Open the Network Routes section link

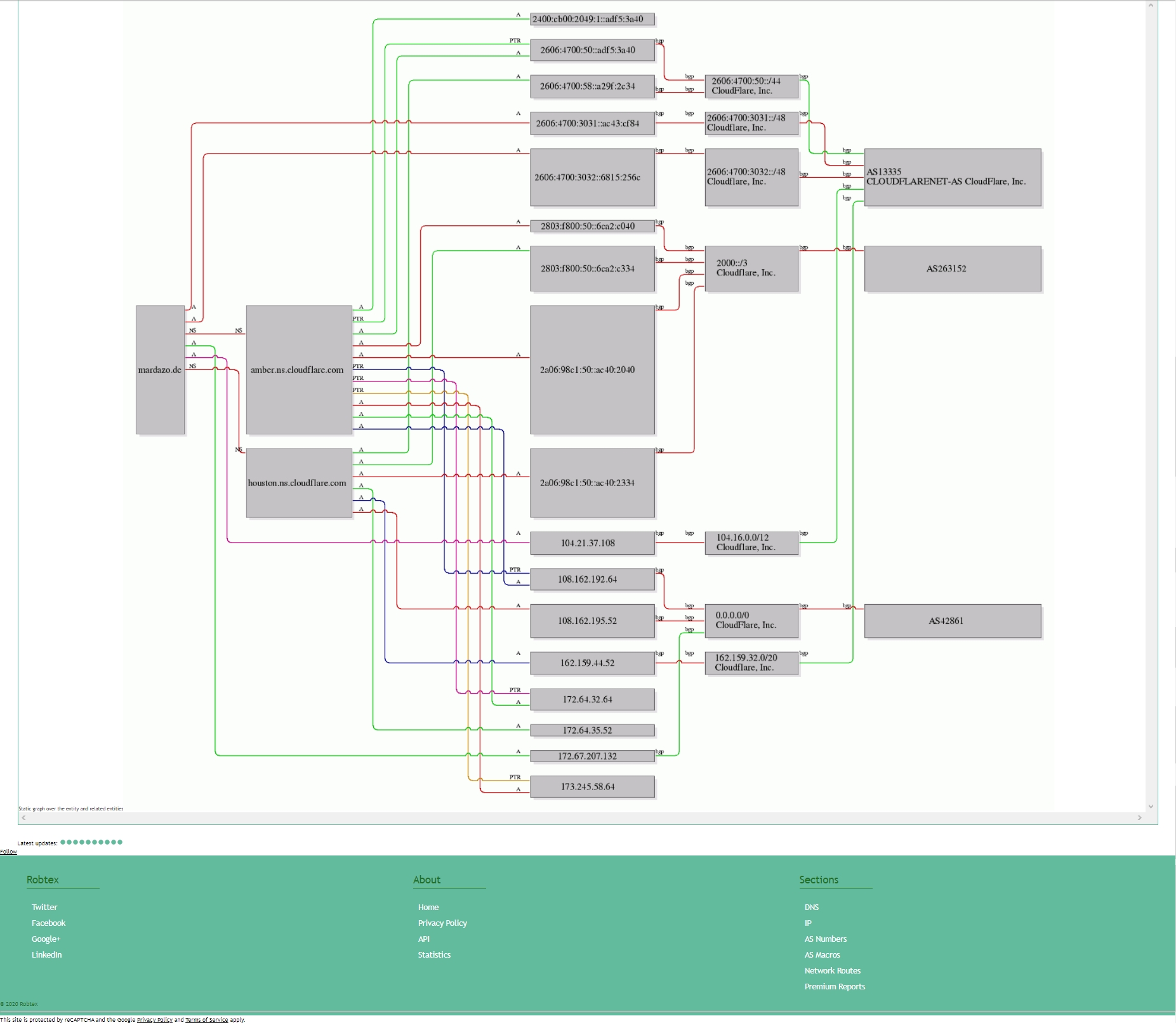point(833,970)
